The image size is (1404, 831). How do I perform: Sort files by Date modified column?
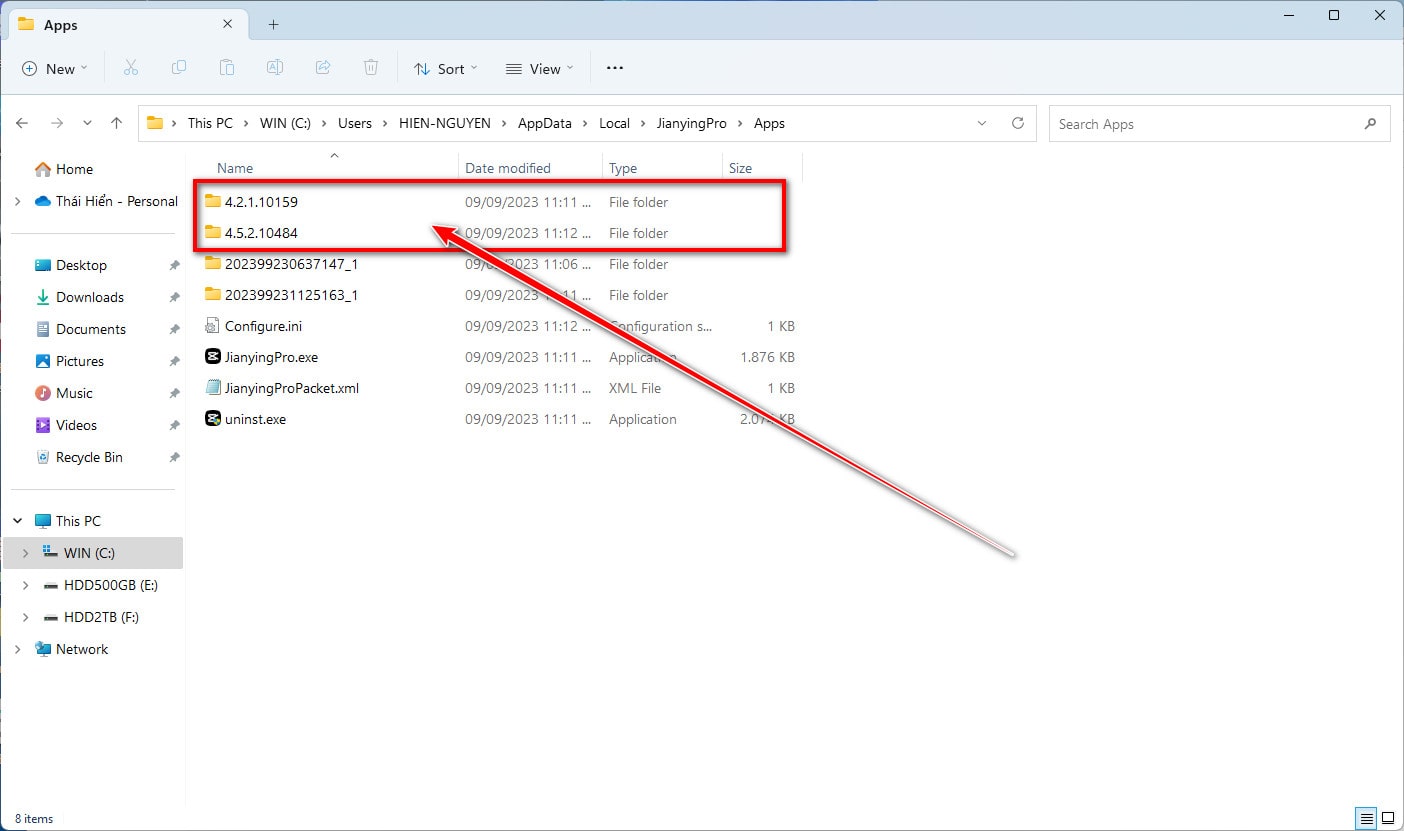click(x=508, y=168)
